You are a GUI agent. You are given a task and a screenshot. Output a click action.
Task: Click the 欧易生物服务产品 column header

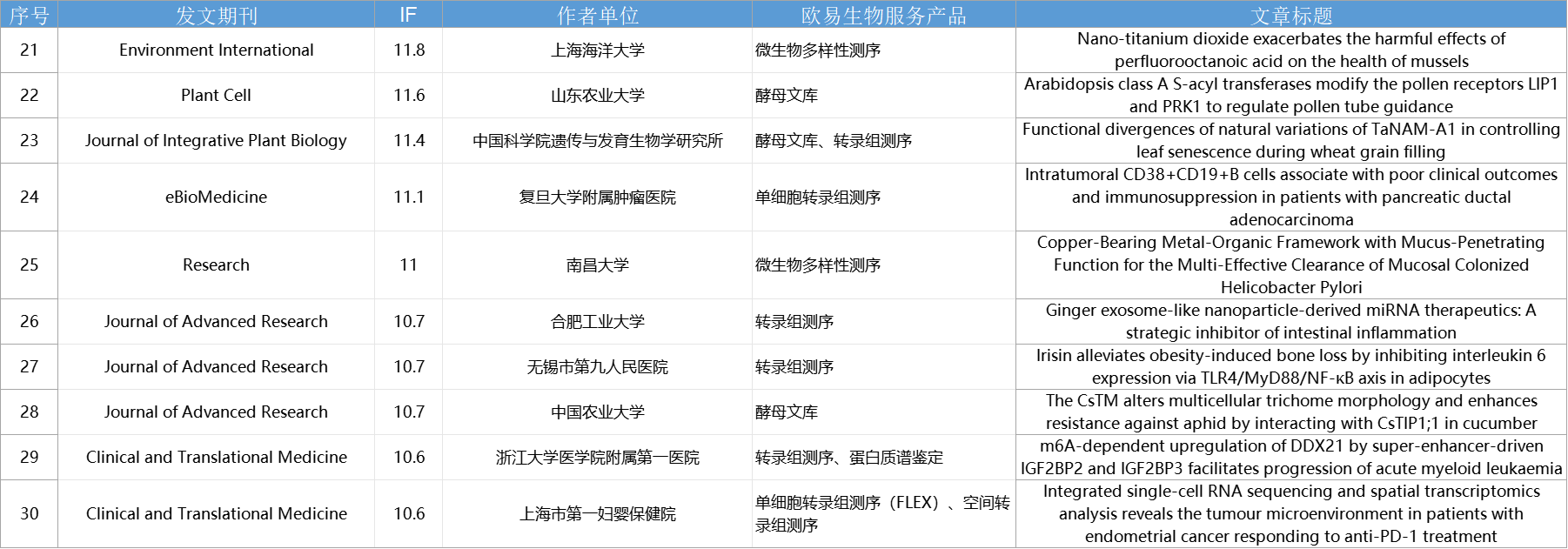click(883, 15)
